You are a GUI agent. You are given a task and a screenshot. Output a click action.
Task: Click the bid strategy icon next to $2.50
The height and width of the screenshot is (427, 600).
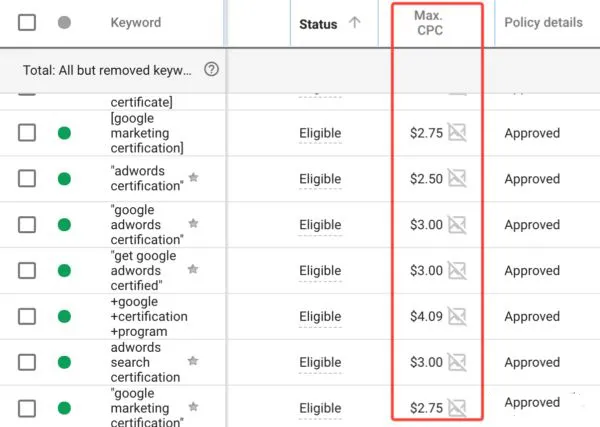457,179
